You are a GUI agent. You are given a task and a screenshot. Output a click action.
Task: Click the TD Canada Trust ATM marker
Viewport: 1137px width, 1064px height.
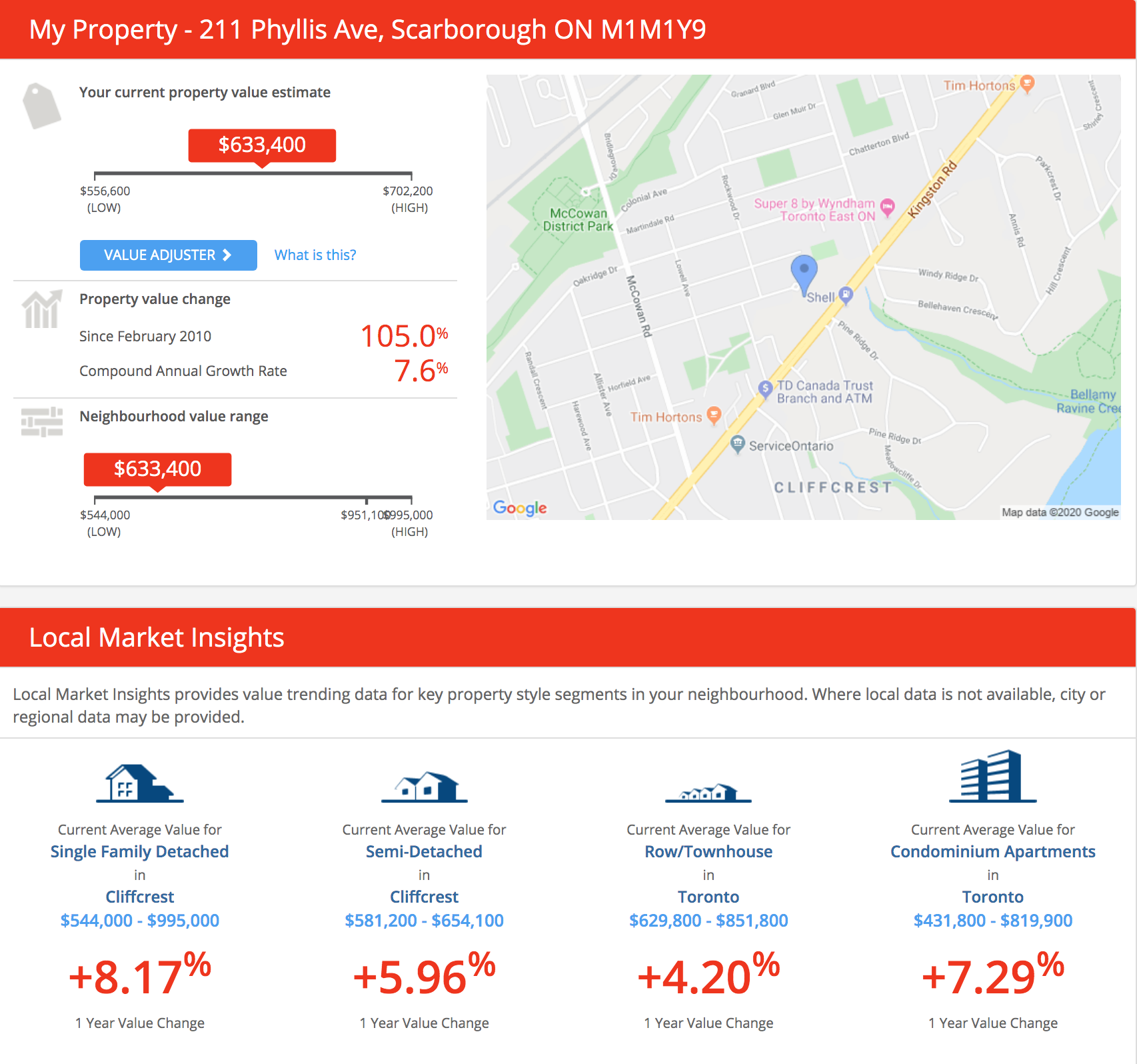[x=765, y=387]
